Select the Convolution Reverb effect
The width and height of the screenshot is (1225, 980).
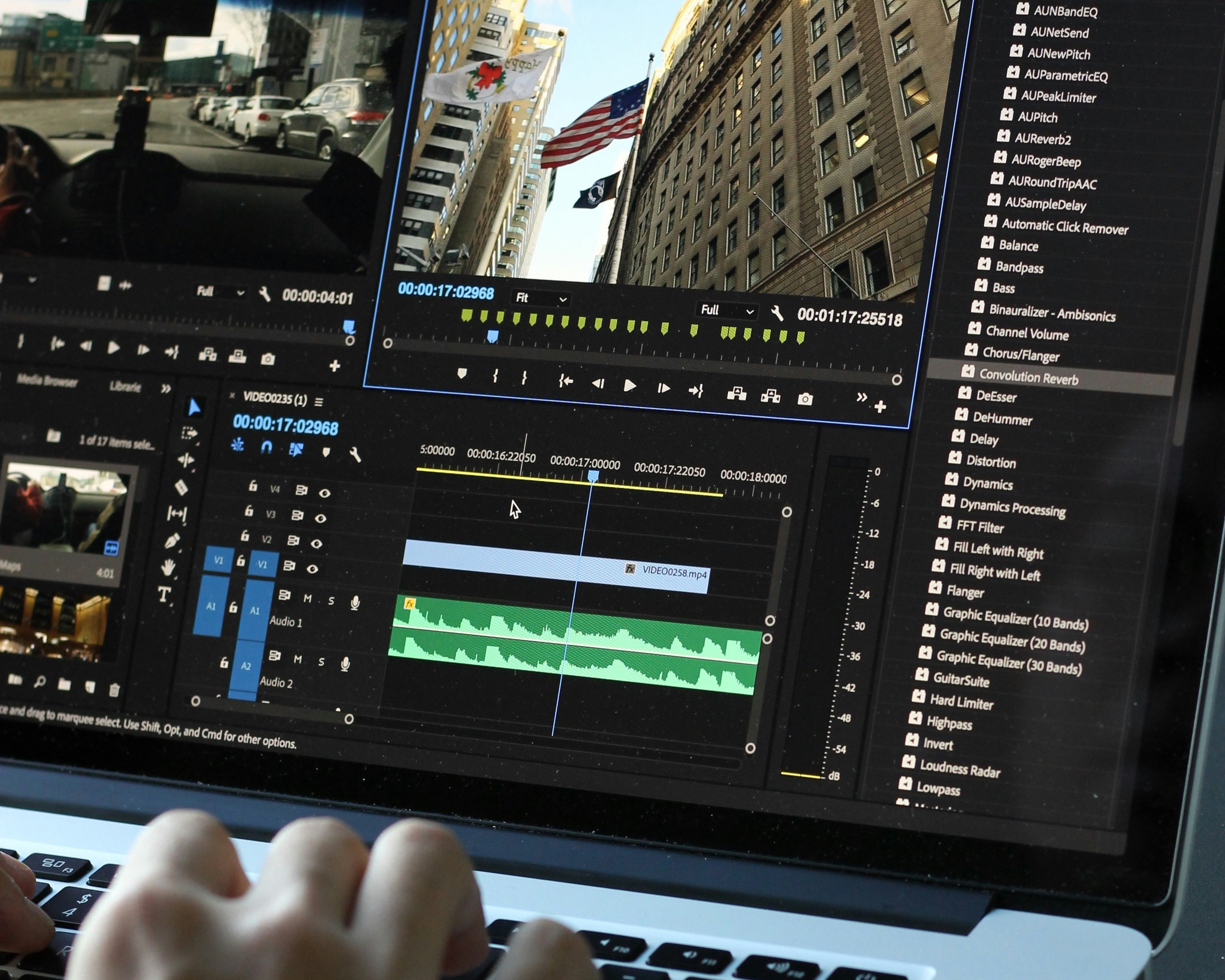[1028, 377]
